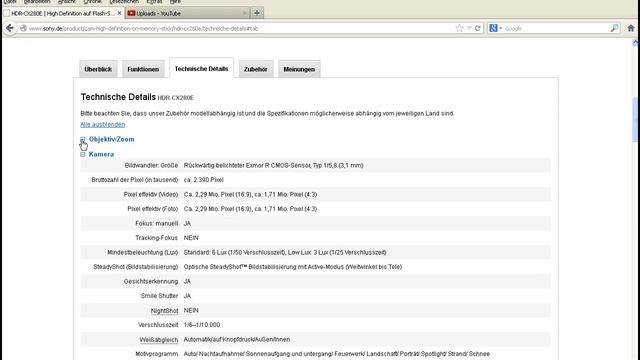Open the NightShot glossary link

164,311
